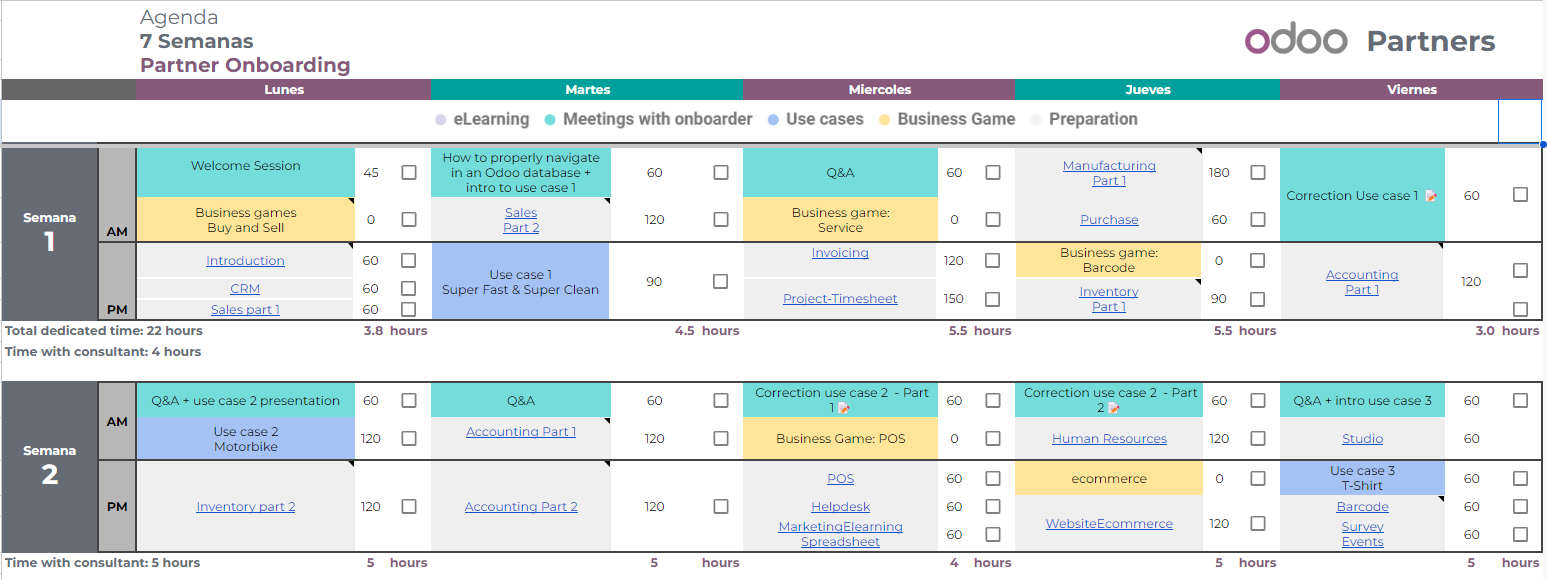The image size is (1547, 580).
Task: Tick the Accounting Part 2 checkbox
Action: (x=720, y=507)
